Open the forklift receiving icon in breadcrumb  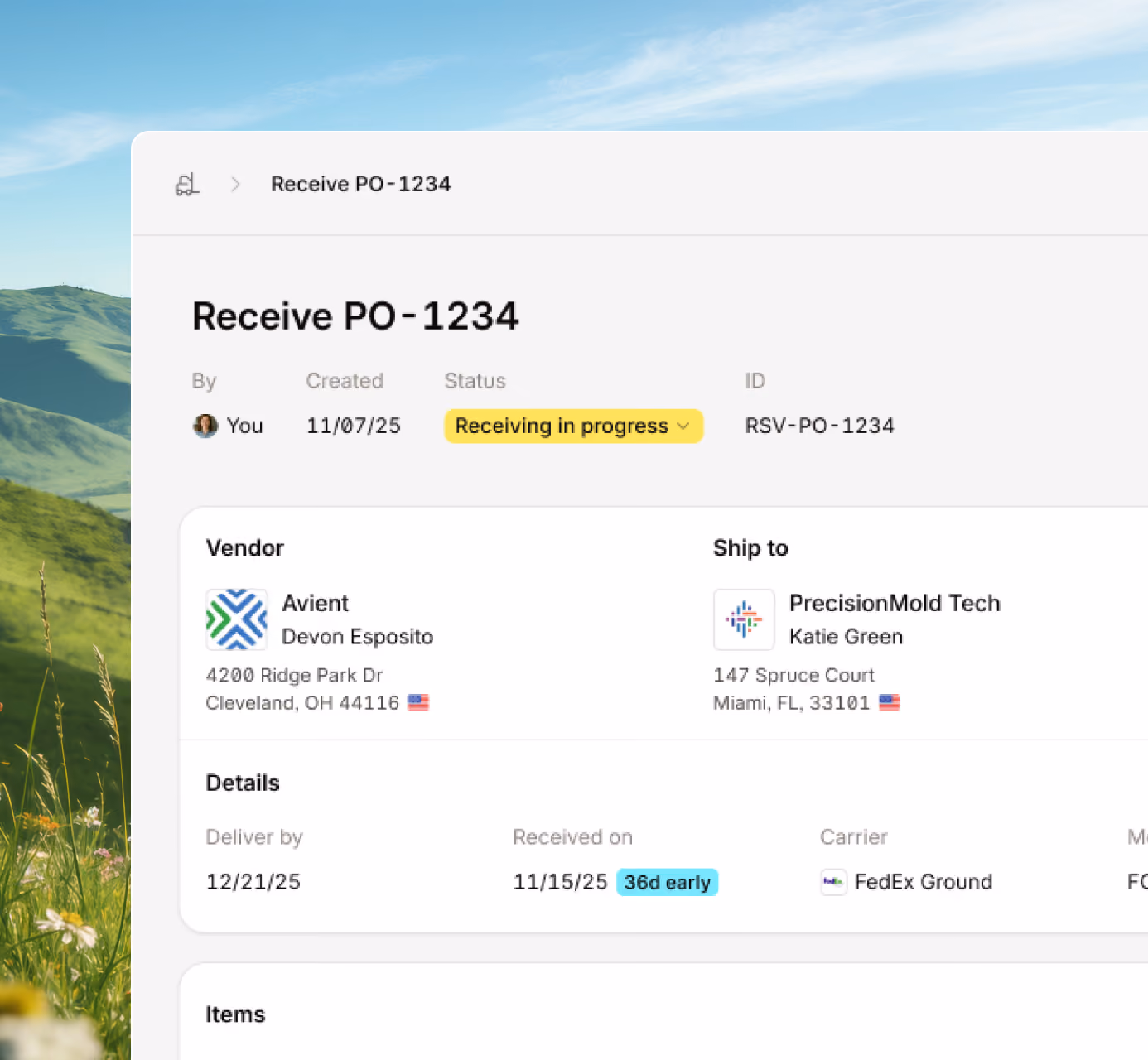(x=187, y=184)
